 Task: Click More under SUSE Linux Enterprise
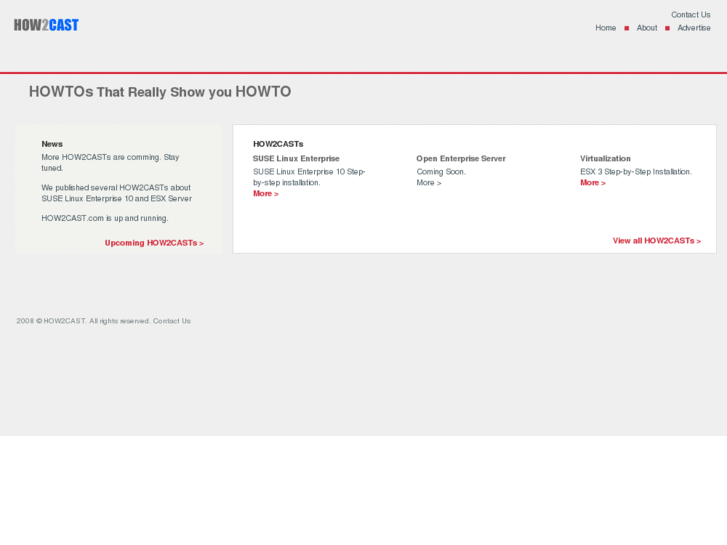266,194
